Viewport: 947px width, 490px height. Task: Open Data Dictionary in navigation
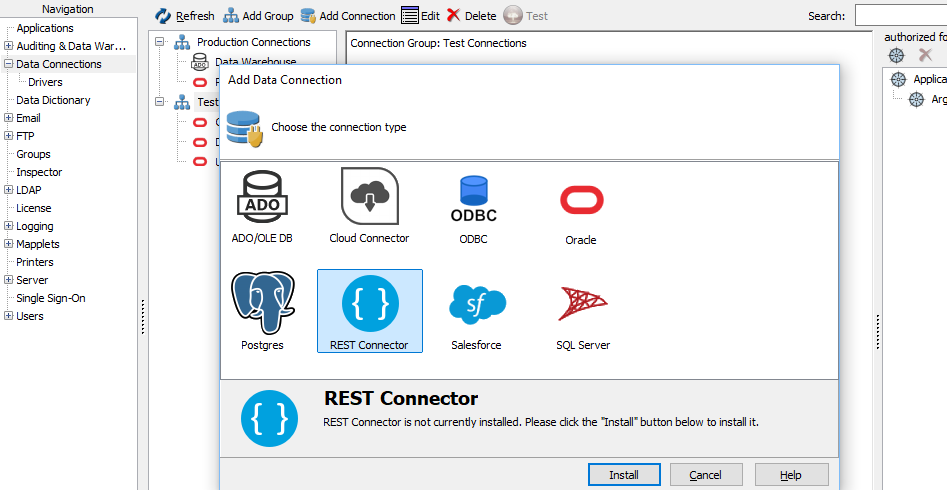click(x=53, y=100)
